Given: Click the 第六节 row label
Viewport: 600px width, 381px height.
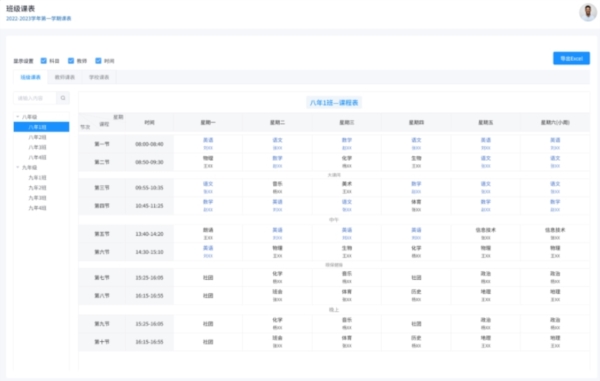Looking at the screenshot, I should coord(102,252).
